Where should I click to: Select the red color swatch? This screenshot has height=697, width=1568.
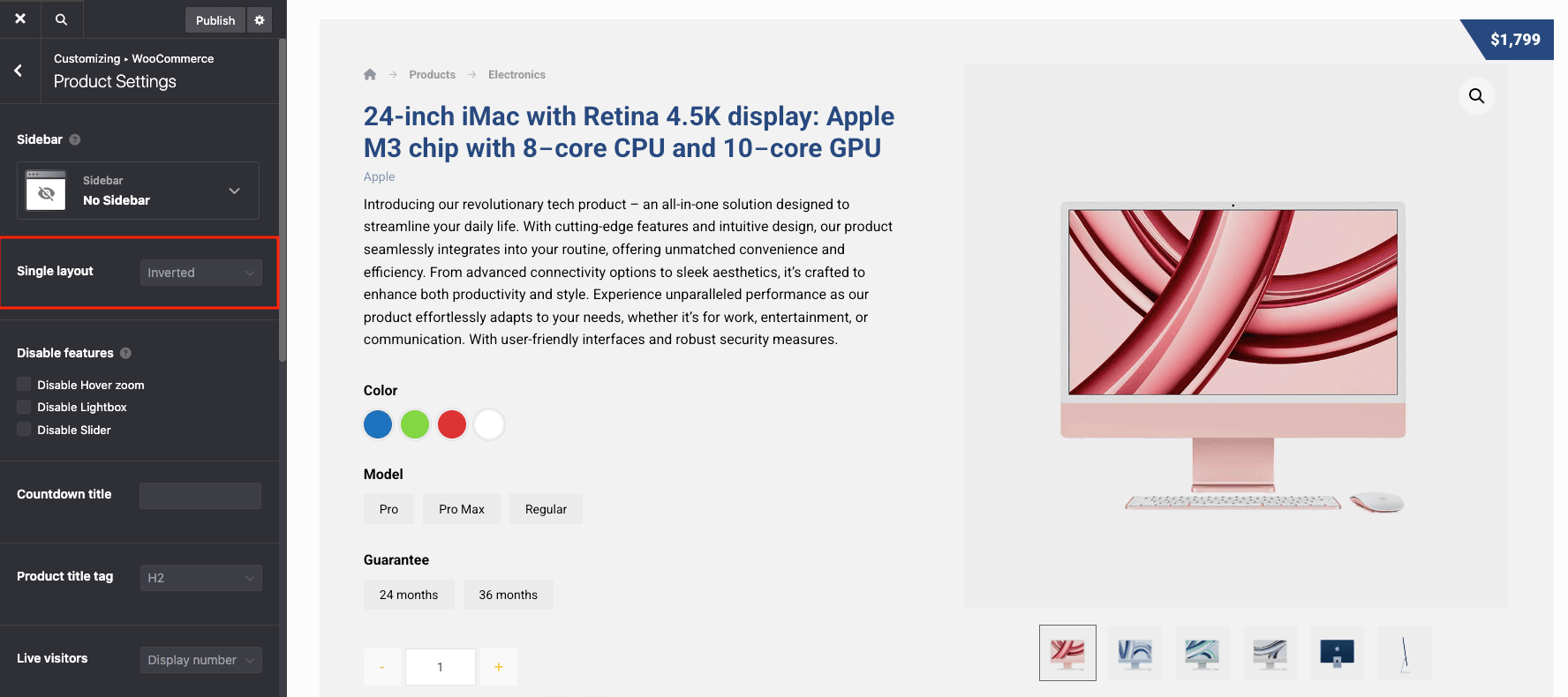coord(452,424)
